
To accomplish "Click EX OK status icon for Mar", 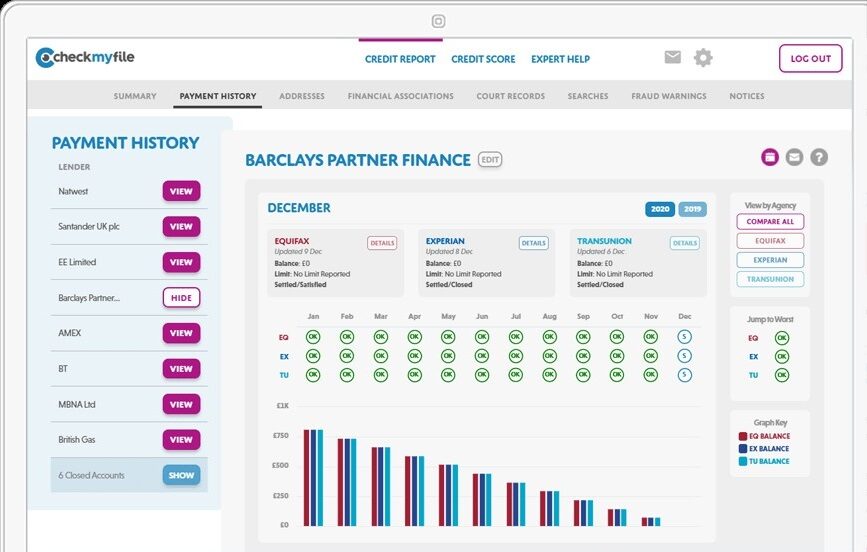I will (380, 356).
